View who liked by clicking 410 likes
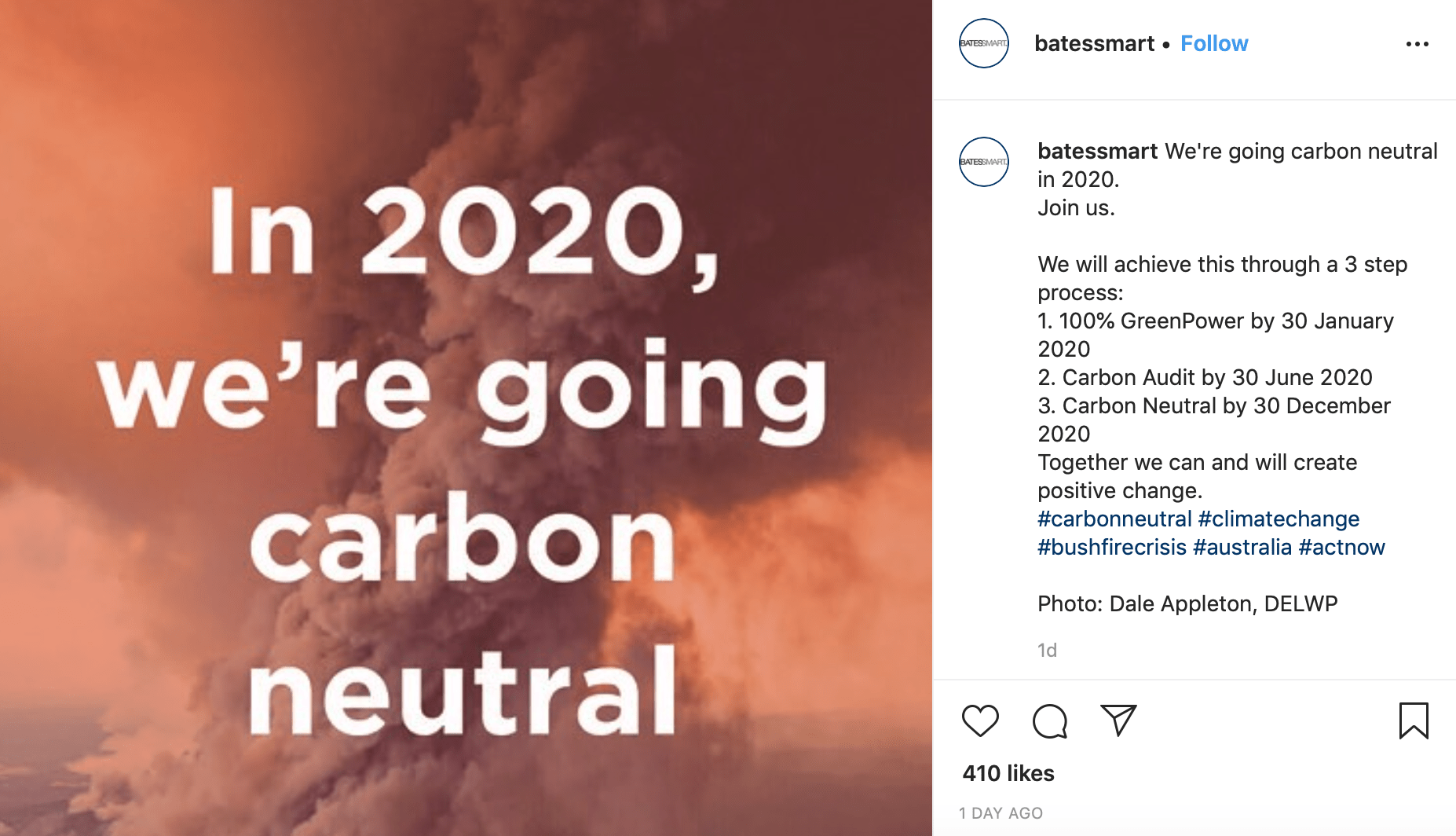 click(1008, 772)
